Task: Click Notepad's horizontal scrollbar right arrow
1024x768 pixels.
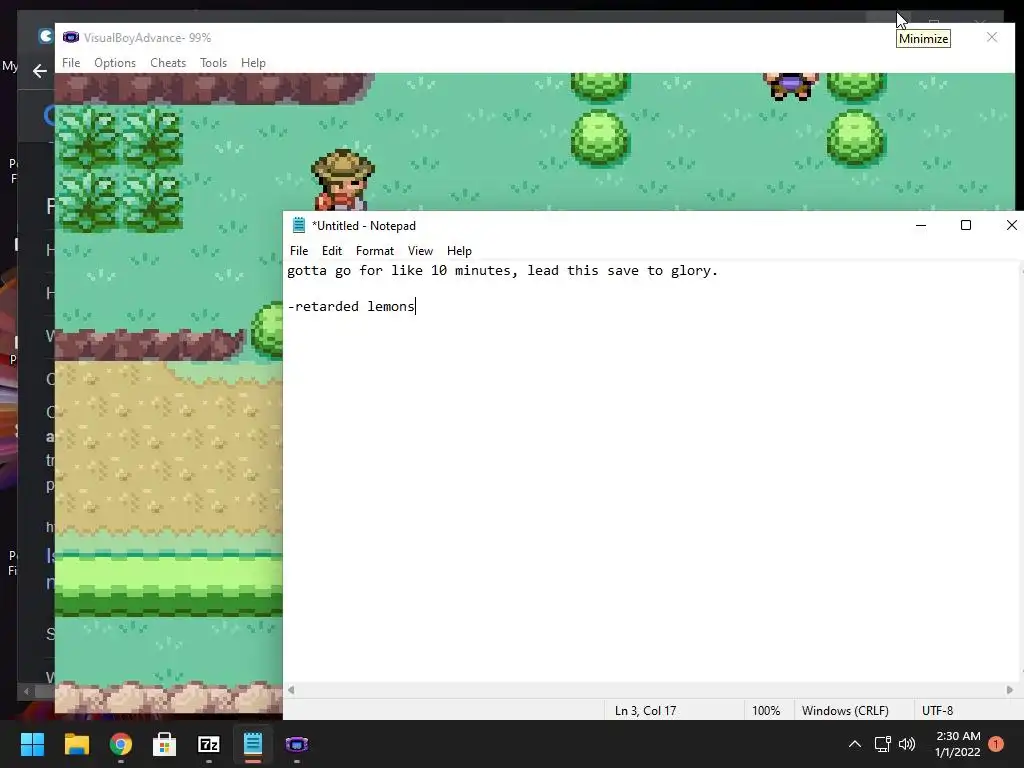Action: pos(1010,690)
